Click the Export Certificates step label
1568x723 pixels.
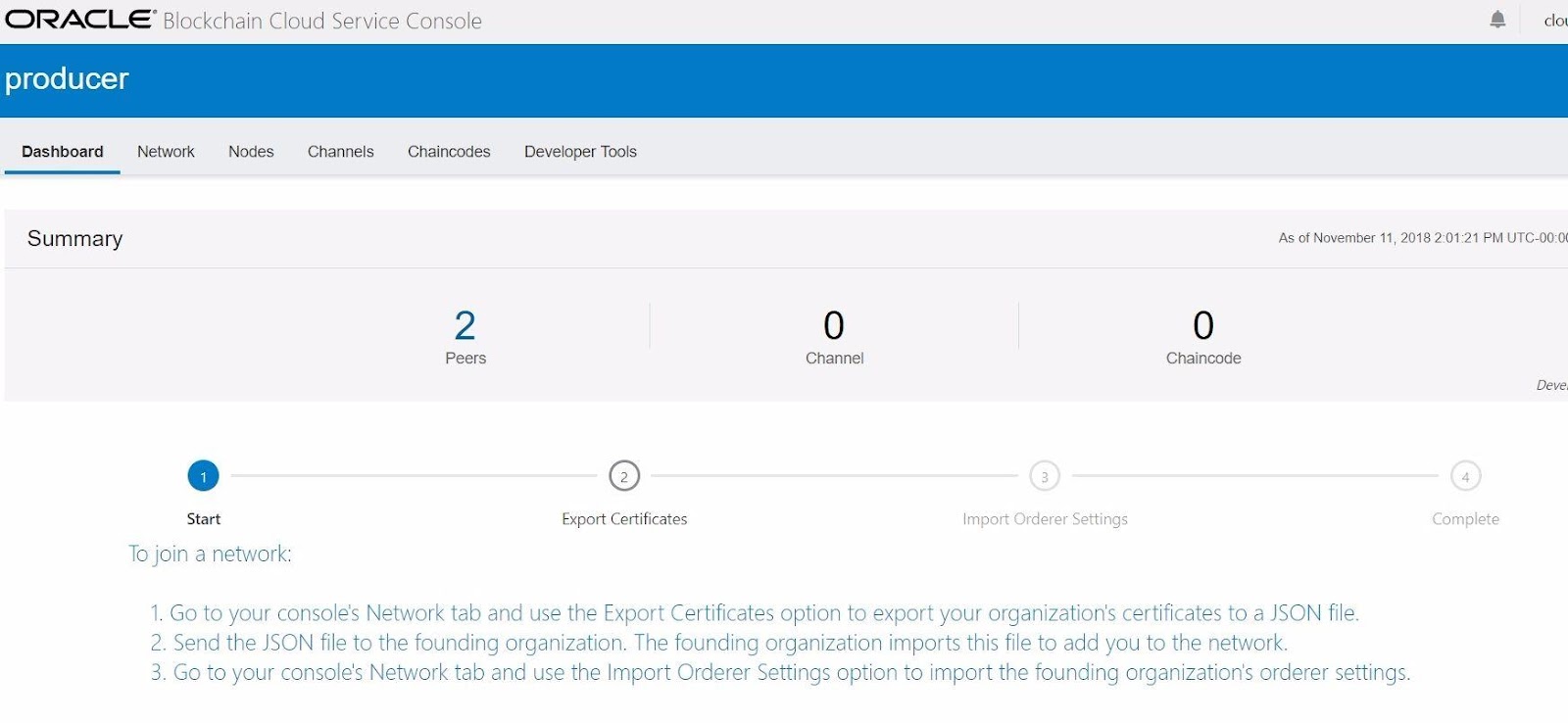[624, 519]
